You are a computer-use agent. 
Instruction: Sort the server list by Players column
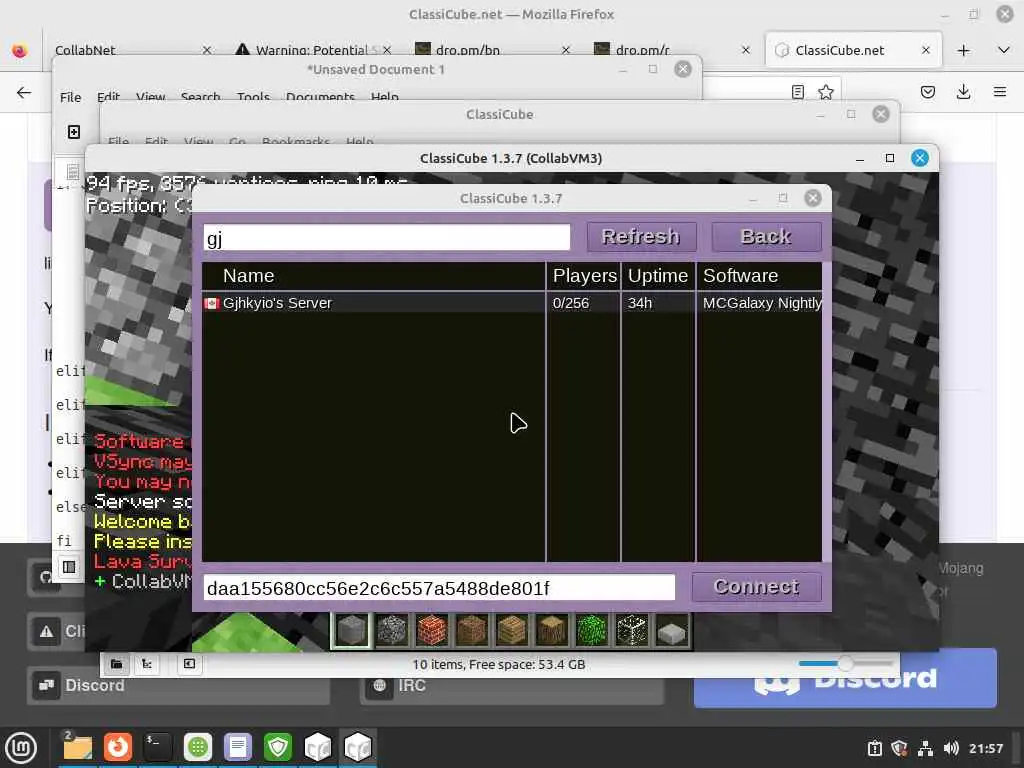[x=584, y=276]
